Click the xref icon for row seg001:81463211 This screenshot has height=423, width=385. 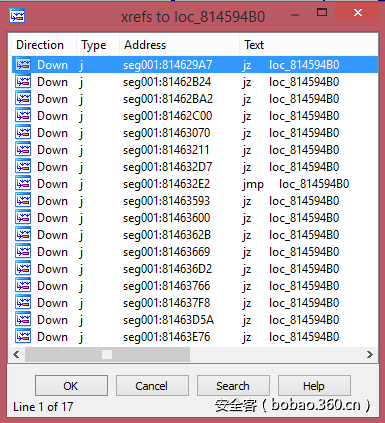[23, 150]
